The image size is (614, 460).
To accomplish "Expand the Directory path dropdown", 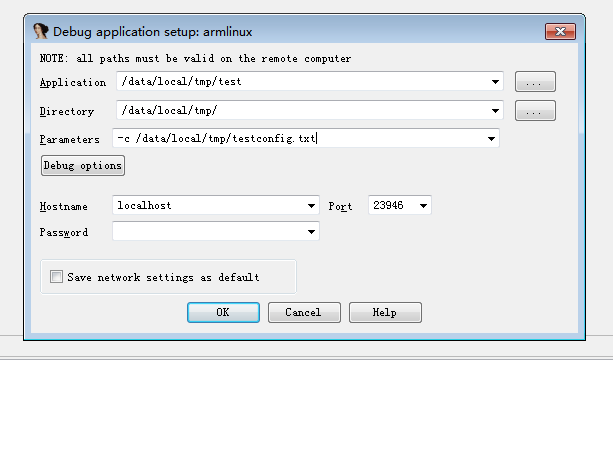I will pyautogui.click(x=495, y=111).
